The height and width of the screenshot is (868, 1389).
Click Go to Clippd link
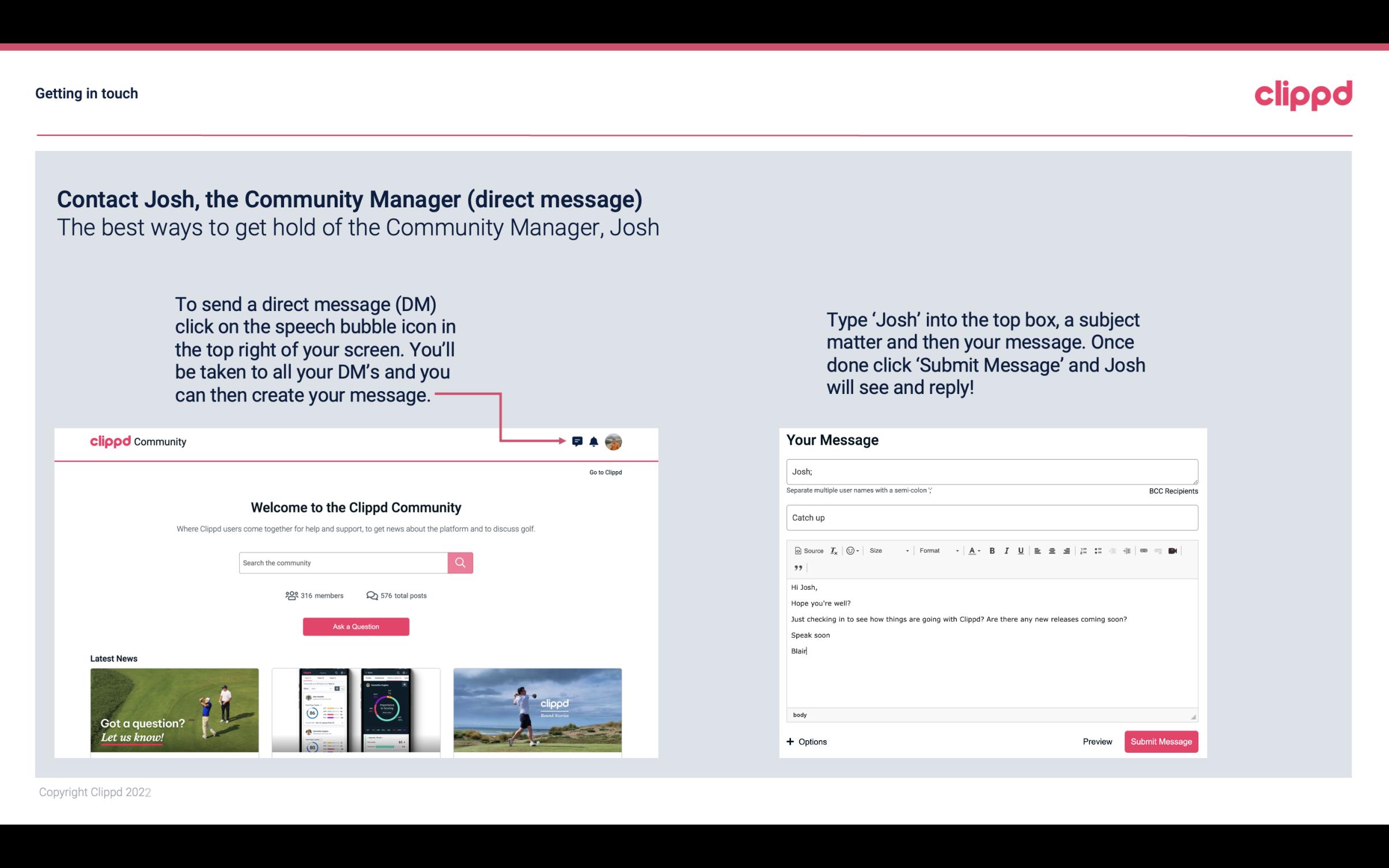click(x=604, y=472)
